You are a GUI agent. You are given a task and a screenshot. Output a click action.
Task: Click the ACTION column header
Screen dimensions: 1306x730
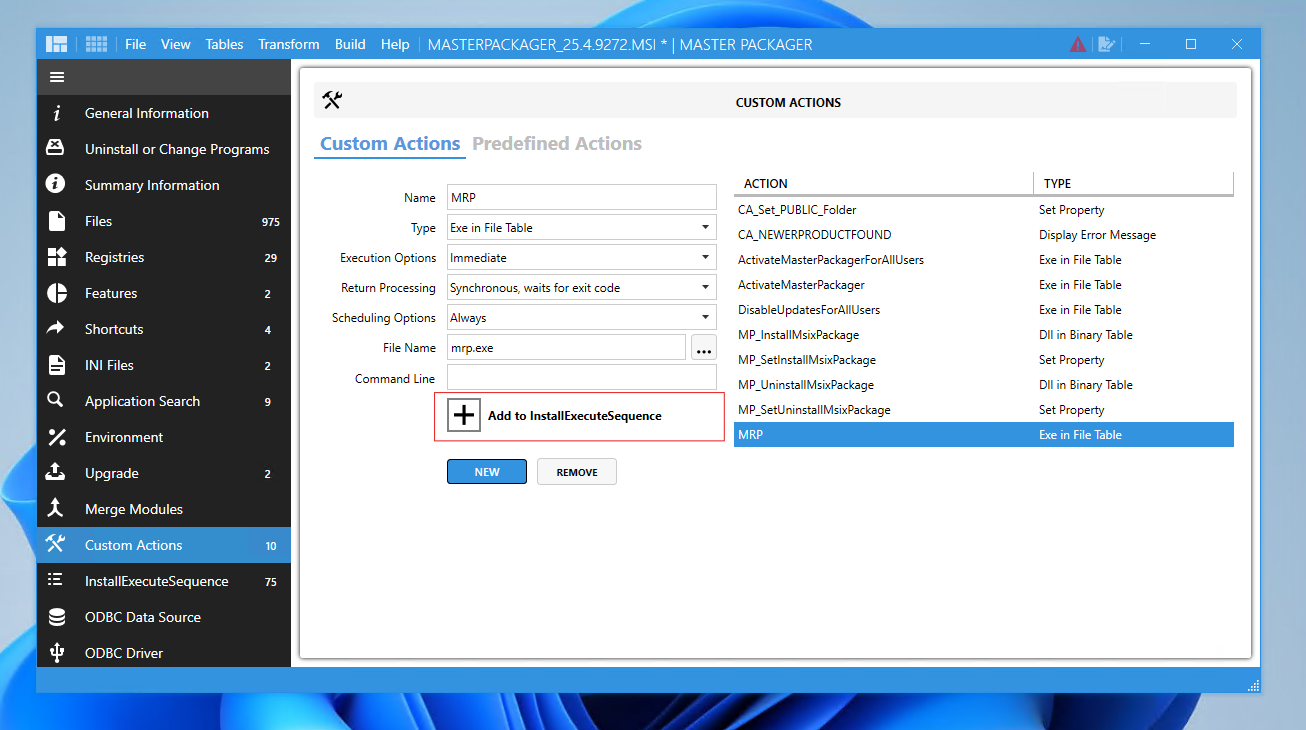pos(884,184)
